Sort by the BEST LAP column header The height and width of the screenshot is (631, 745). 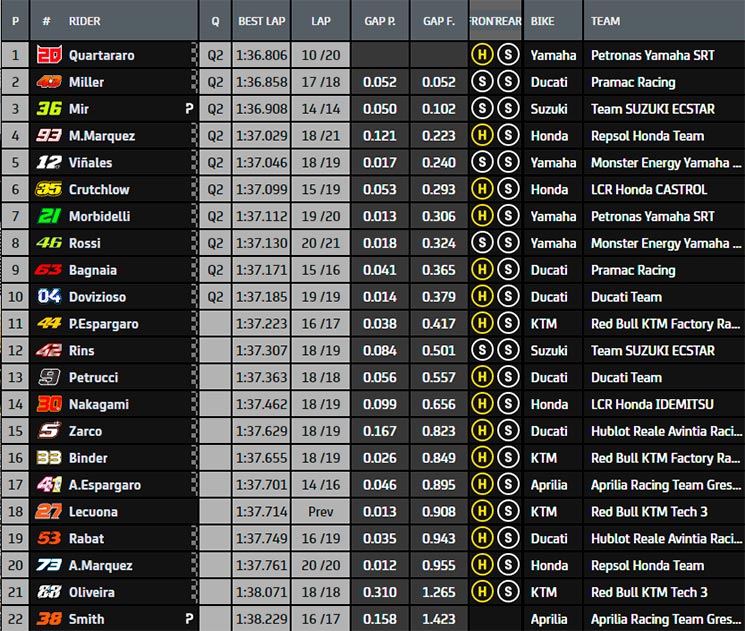[x=261, y=21]
